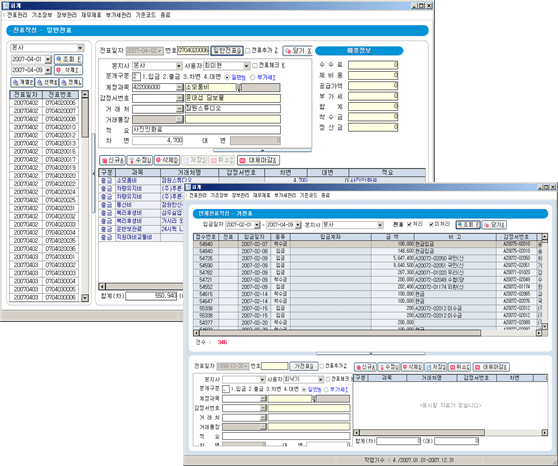Click 일반전표 button next to 번호 field
Viewport: 558px width, 466px height.
(x=227, y=51)
